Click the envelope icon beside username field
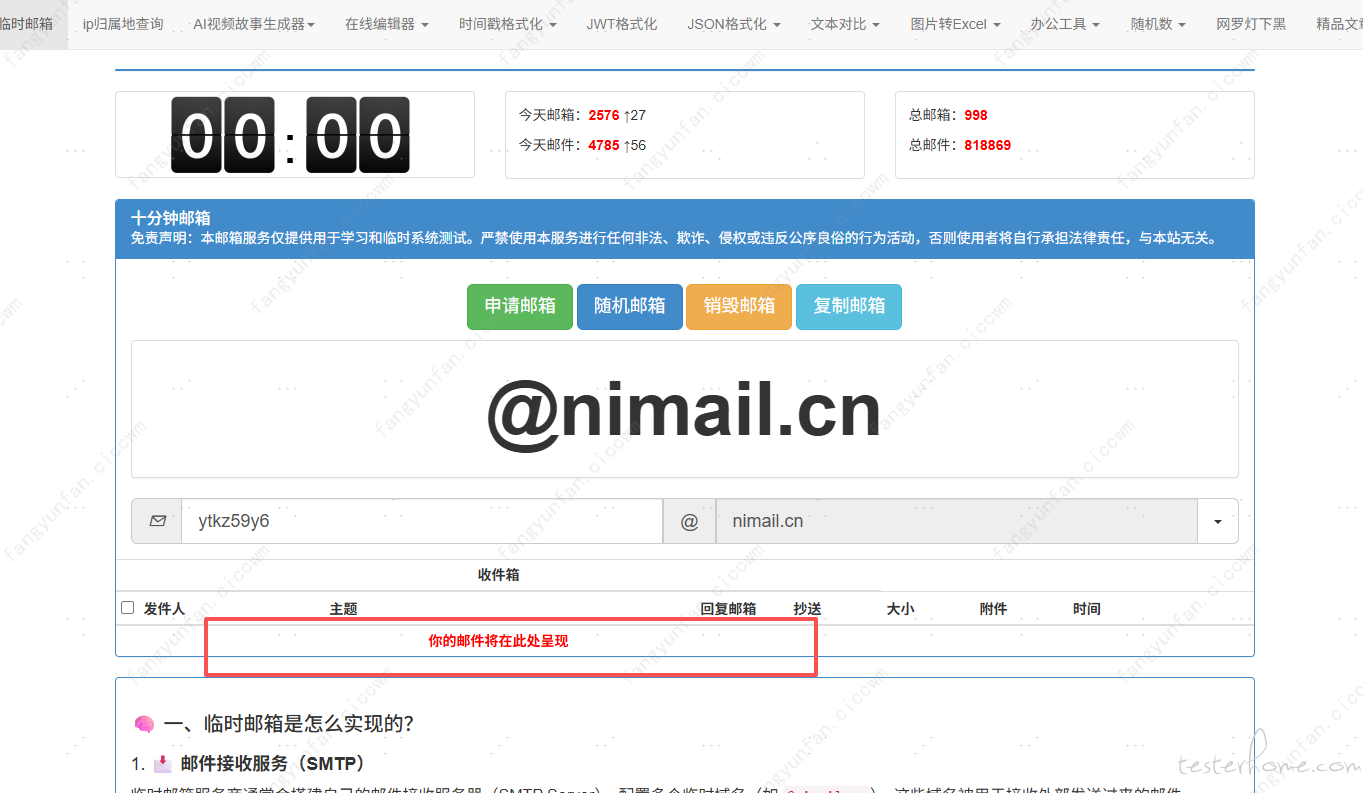This screenshot has height=793, width=1363. (x=157, y=521)
